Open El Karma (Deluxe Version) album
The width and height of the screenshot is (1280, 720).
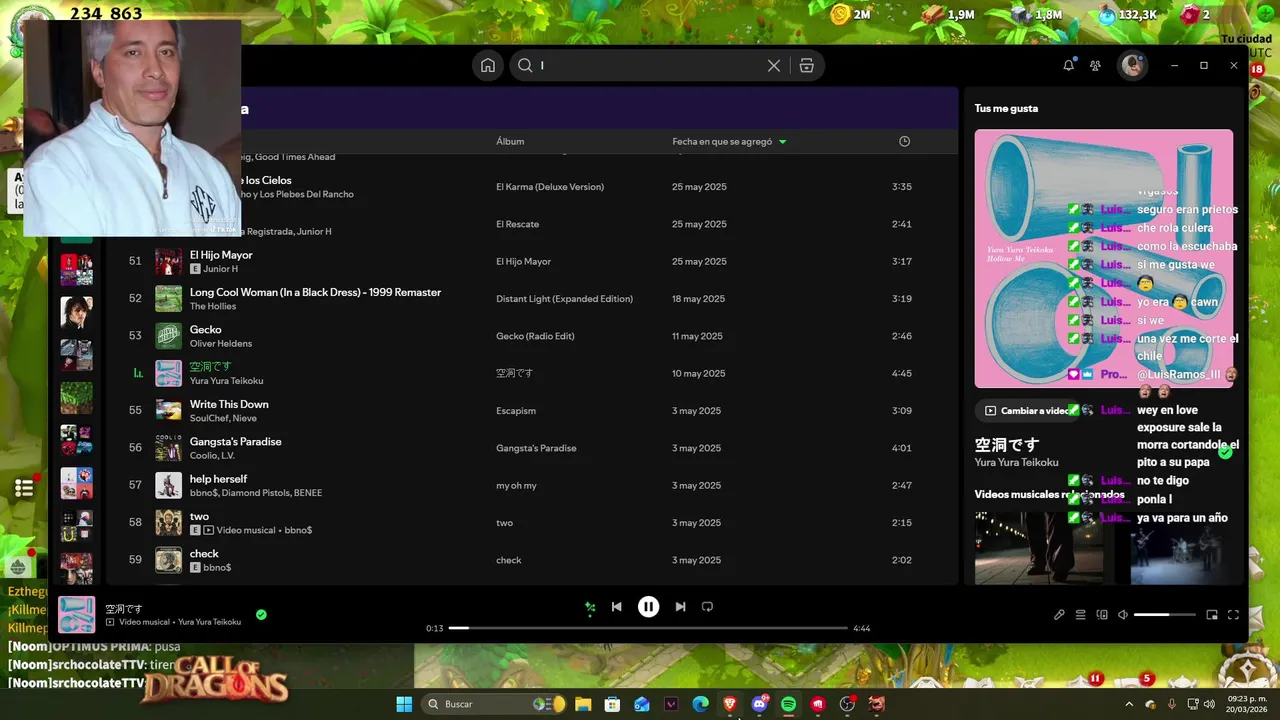tap(550, 187)
